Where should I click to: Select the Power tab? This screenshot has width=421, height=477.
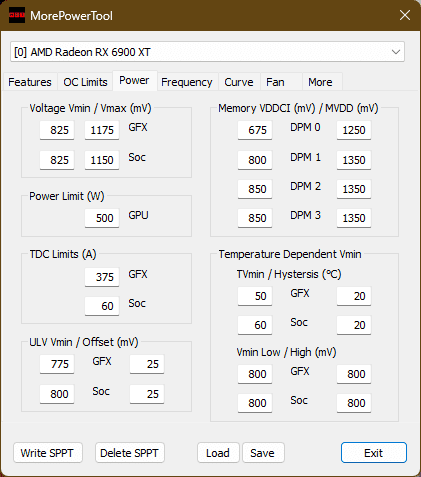[x=134, y=80]
